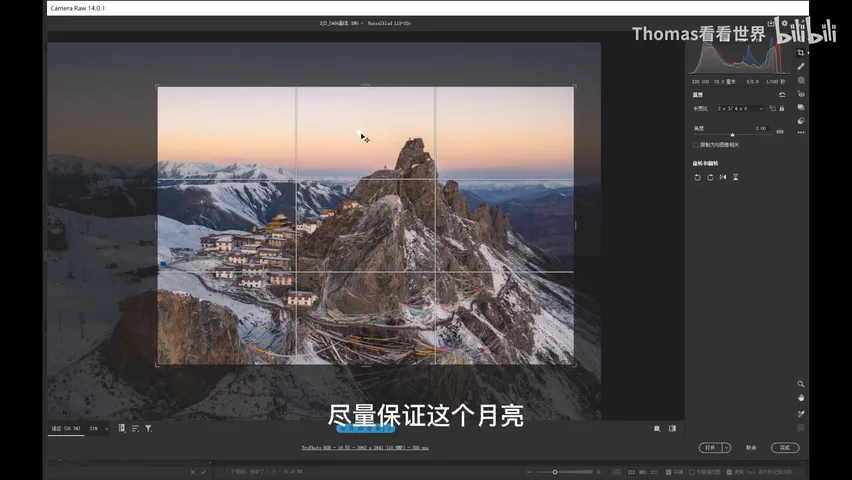Click the top crop edge handle
This screenshot has height=480, width=852.
[x=366, y=85]
